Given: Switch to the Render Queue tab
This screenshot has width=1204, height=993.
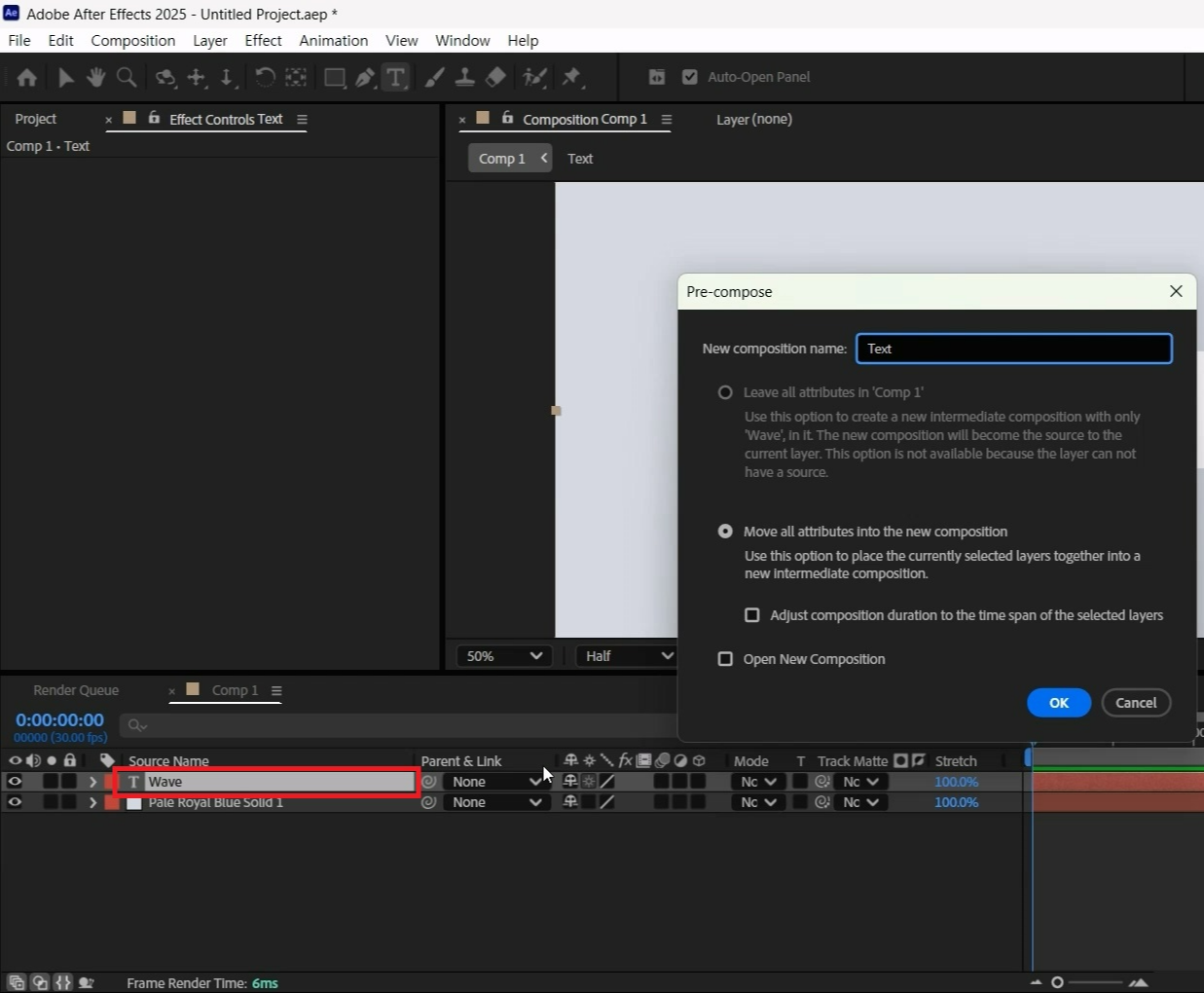Looking at the screenshot, I should click(x=76, y=690).
